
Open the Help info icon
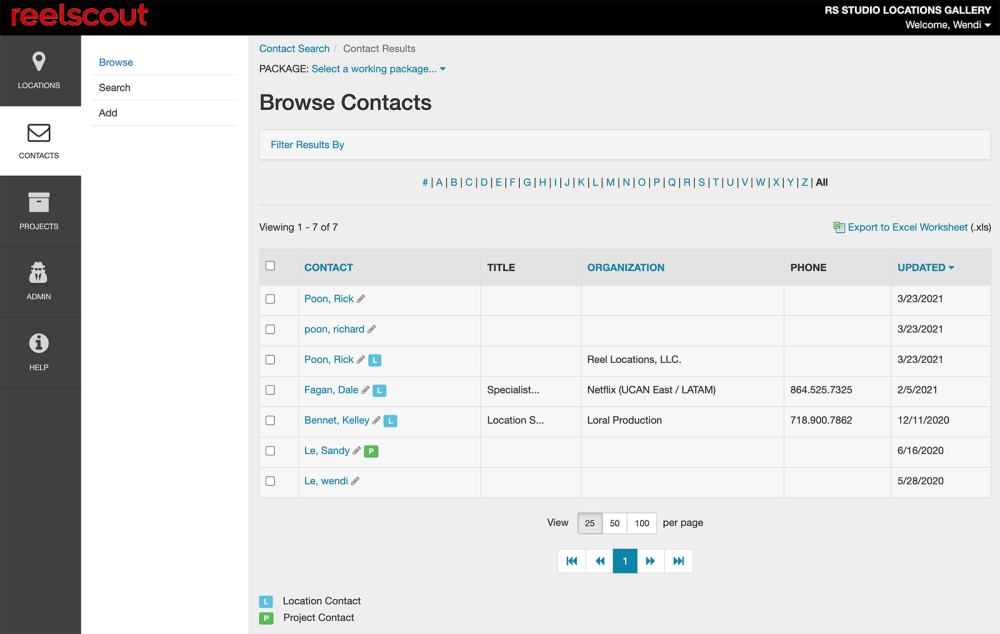tap(39, 343)
